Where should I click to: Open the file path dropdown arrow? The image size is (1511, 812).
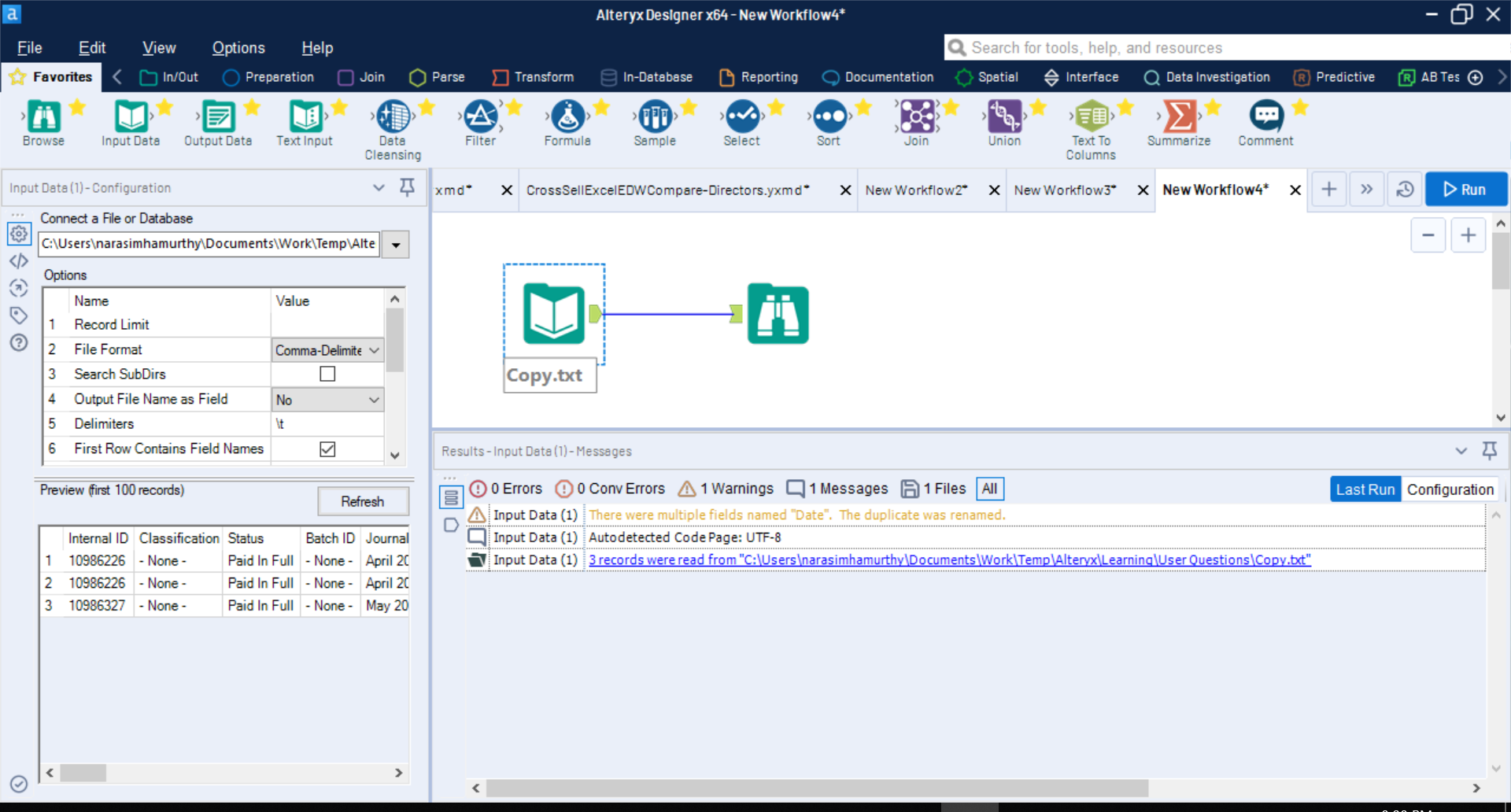(396, 245)
